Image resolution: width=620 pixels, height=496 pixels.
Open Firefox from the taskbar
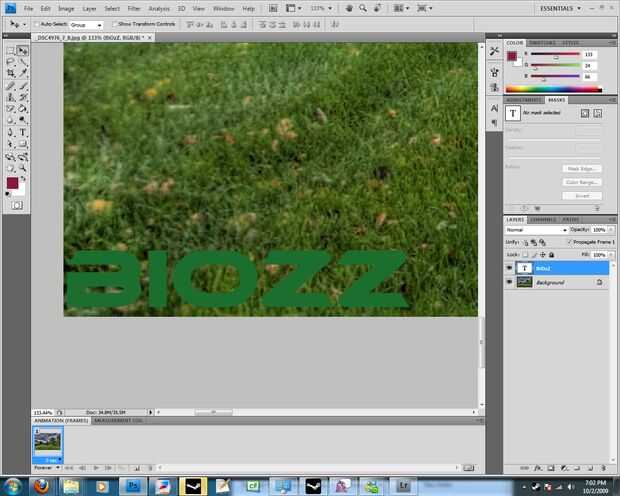(41, 486)
